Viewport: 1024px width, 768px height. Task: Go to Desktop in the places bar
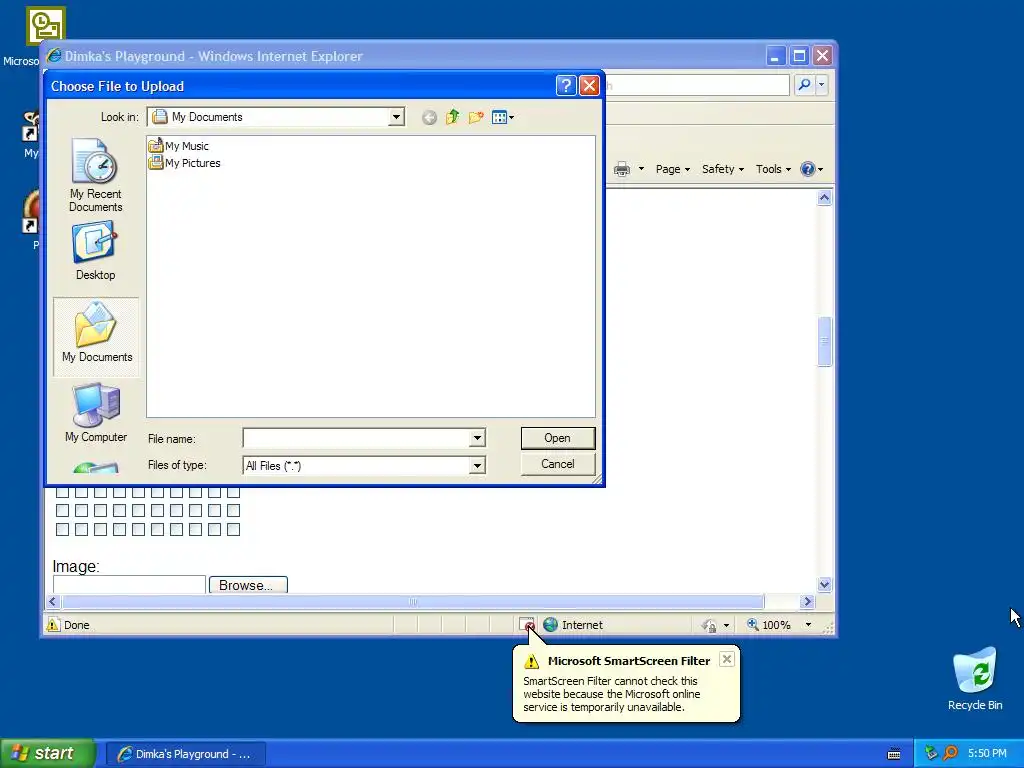pyautogui.click(x=95, y=251)
